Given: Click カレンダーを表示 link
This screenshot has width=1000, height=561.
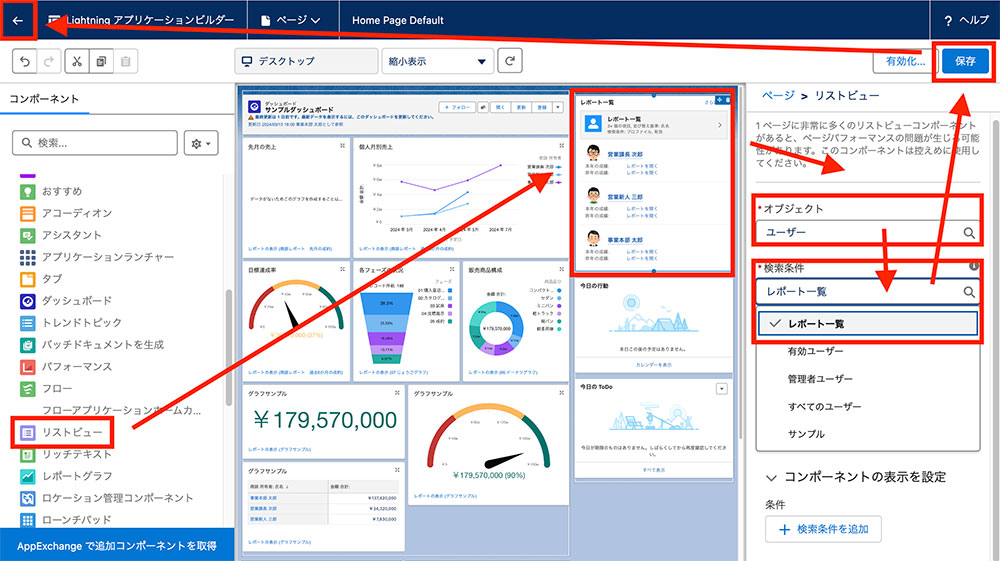Looking at the screenshot, I should [653, 365].
